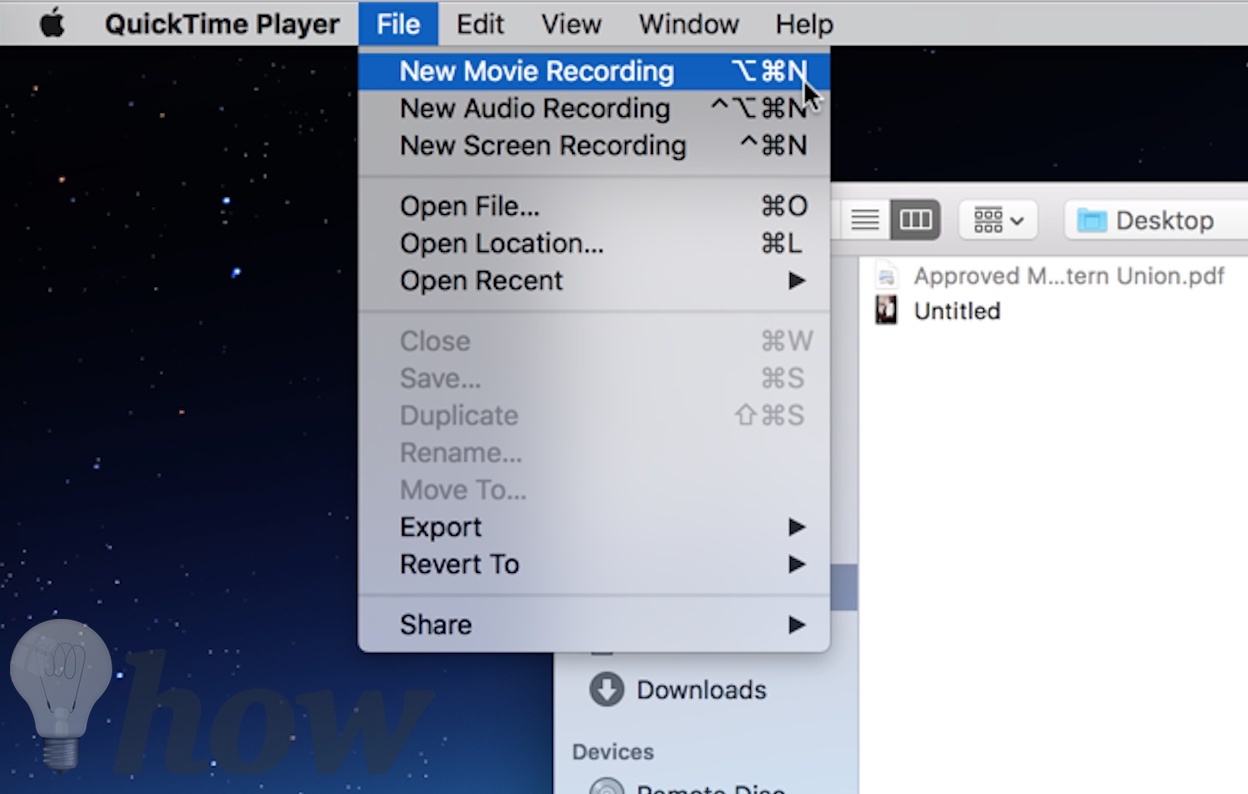This screenshot has width=1248, height=794.
Task: Select Open File… menu item
Action: pos(594,206)
